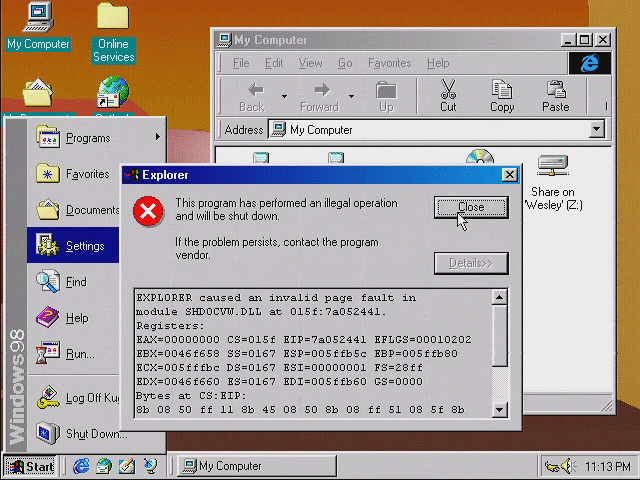Click error details scrollbar down arrow
This screenshot has width=640, height=480.
(500, 409)
